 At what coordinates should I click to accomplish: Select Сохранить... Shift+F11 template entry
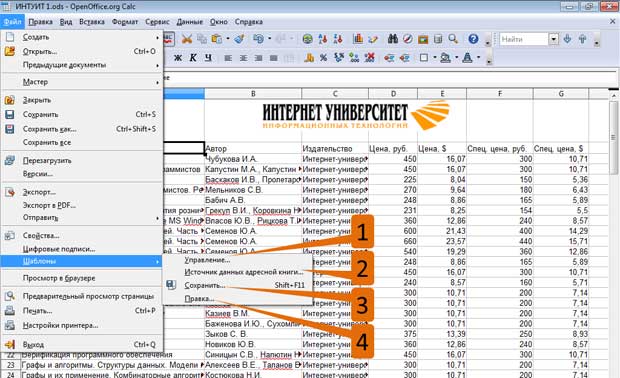[238, 285]
